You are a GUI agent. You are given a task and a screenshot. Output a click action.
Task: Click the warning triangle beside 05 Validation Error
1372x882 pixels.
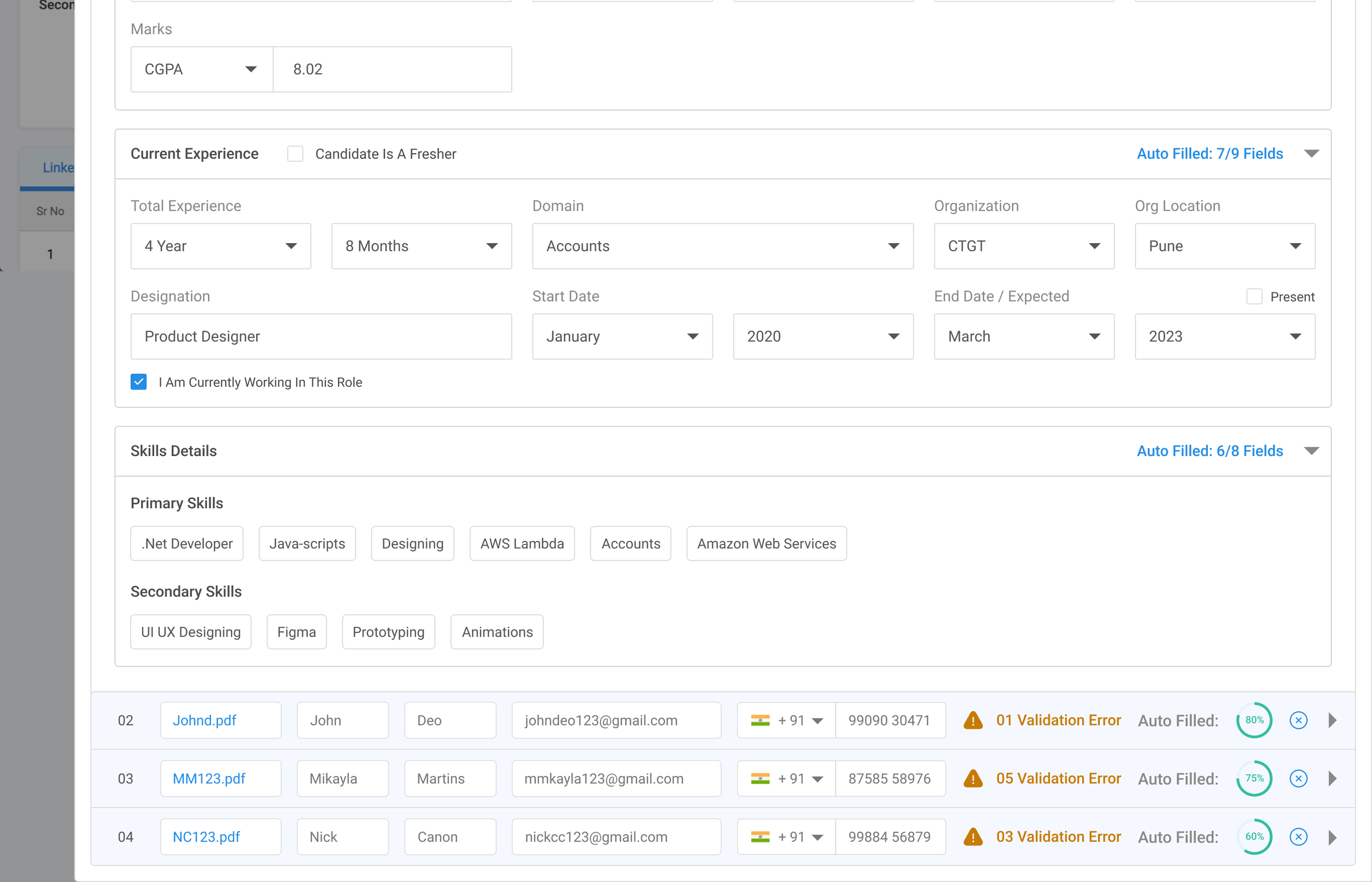click(x=973, y=779)
